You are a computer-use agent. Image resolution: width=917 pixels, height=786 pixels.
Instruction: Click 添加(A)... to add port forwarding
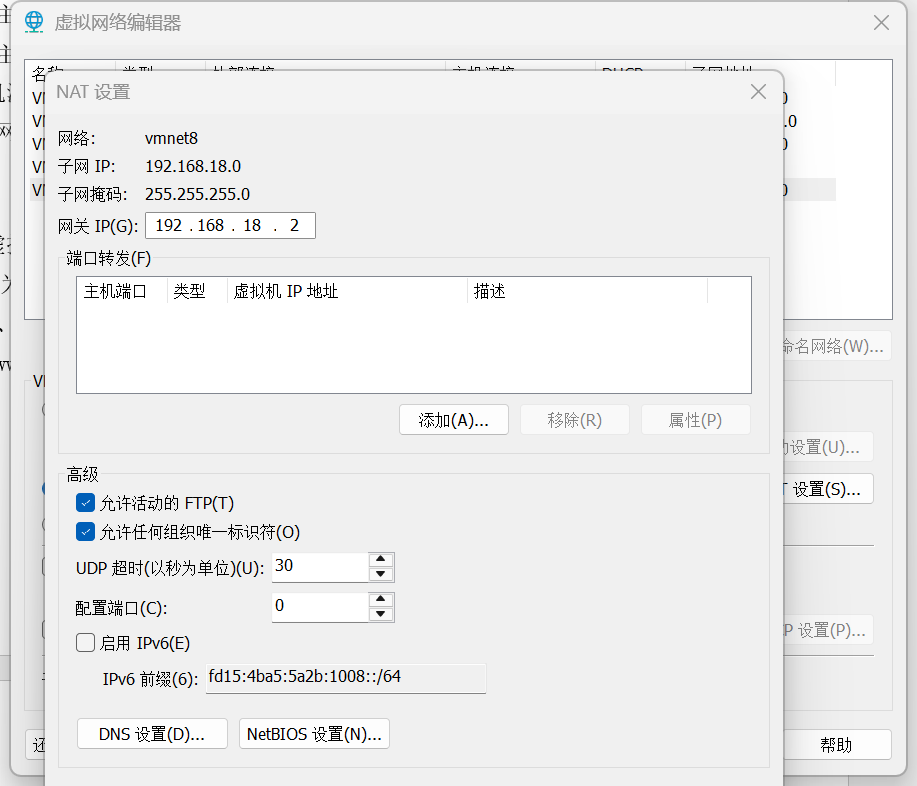[x=454, y=420]
